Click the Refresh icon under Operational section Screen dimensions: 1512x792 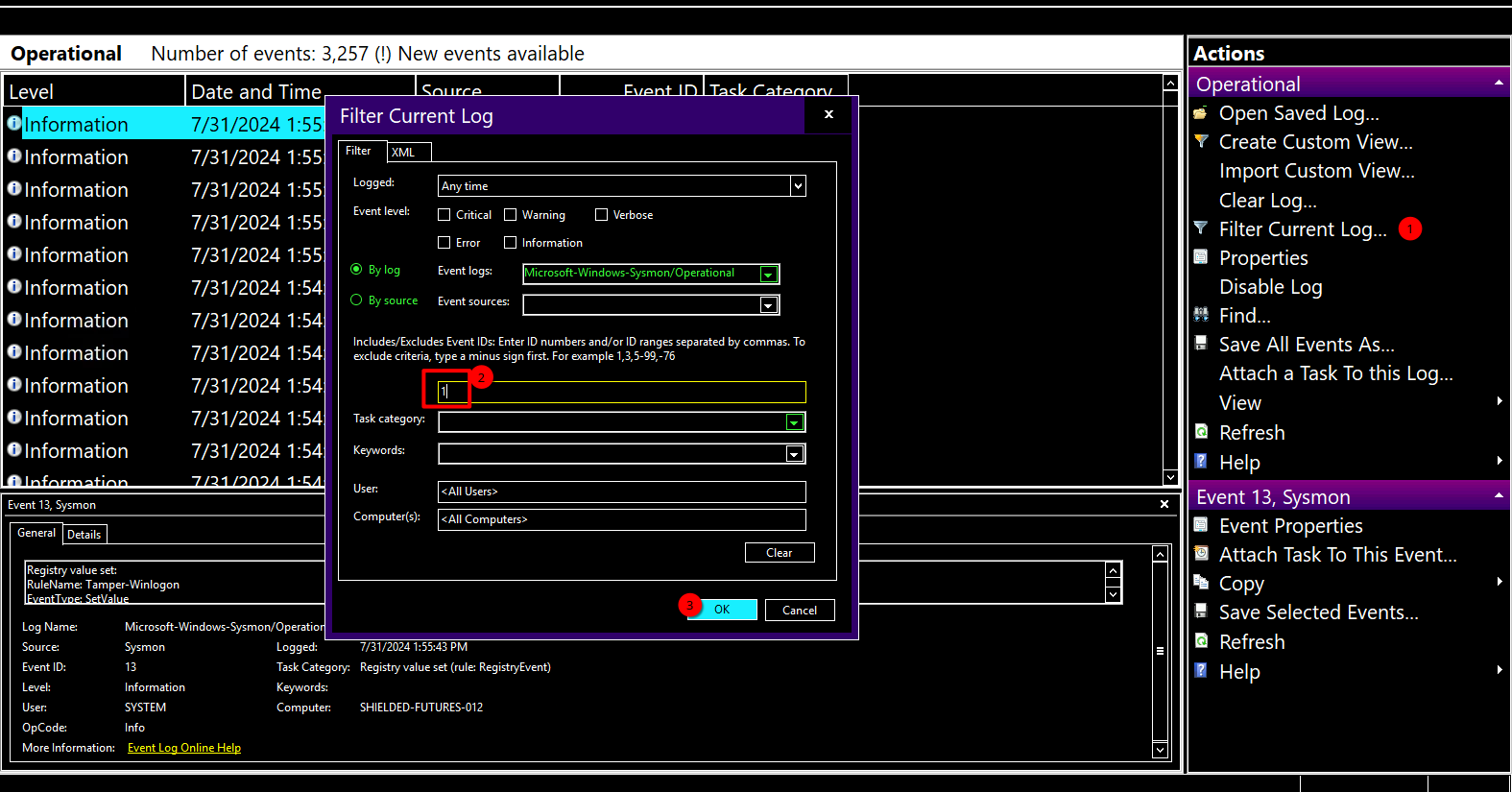pyautogui.click(x=1200, y=432)
